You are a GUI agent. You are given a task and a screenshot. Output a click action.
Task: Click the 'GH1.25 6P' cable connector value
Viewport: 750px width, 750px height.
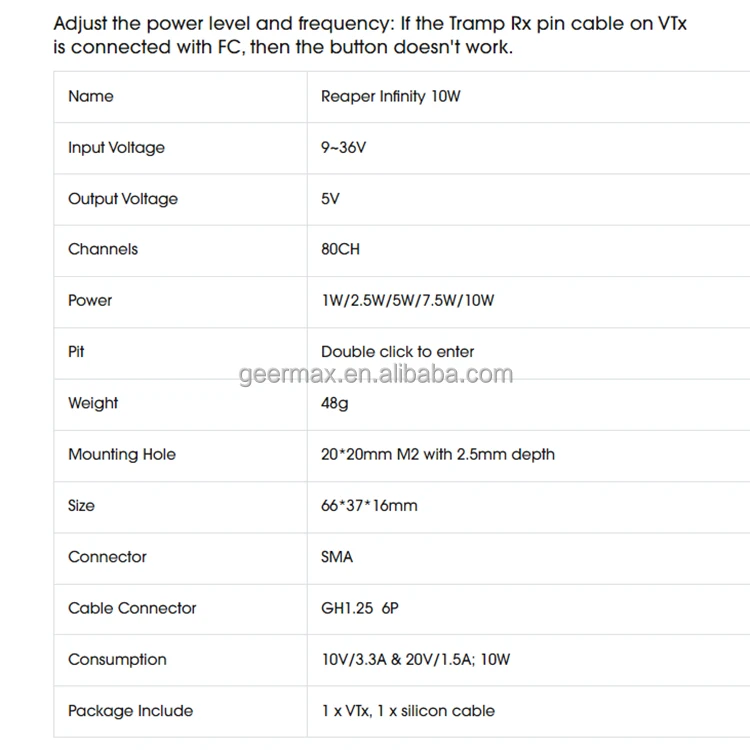tap(360, 608)
